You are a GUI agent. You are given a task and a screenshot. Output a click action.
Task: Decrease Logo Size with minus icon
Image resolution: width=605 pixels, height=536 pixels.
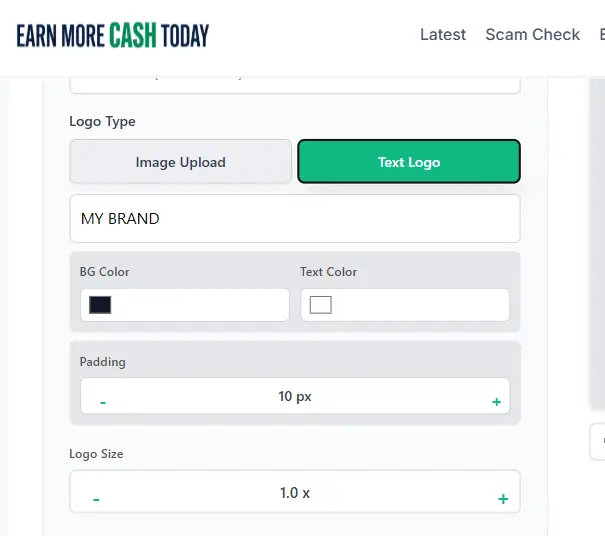[x=96, y=499]
